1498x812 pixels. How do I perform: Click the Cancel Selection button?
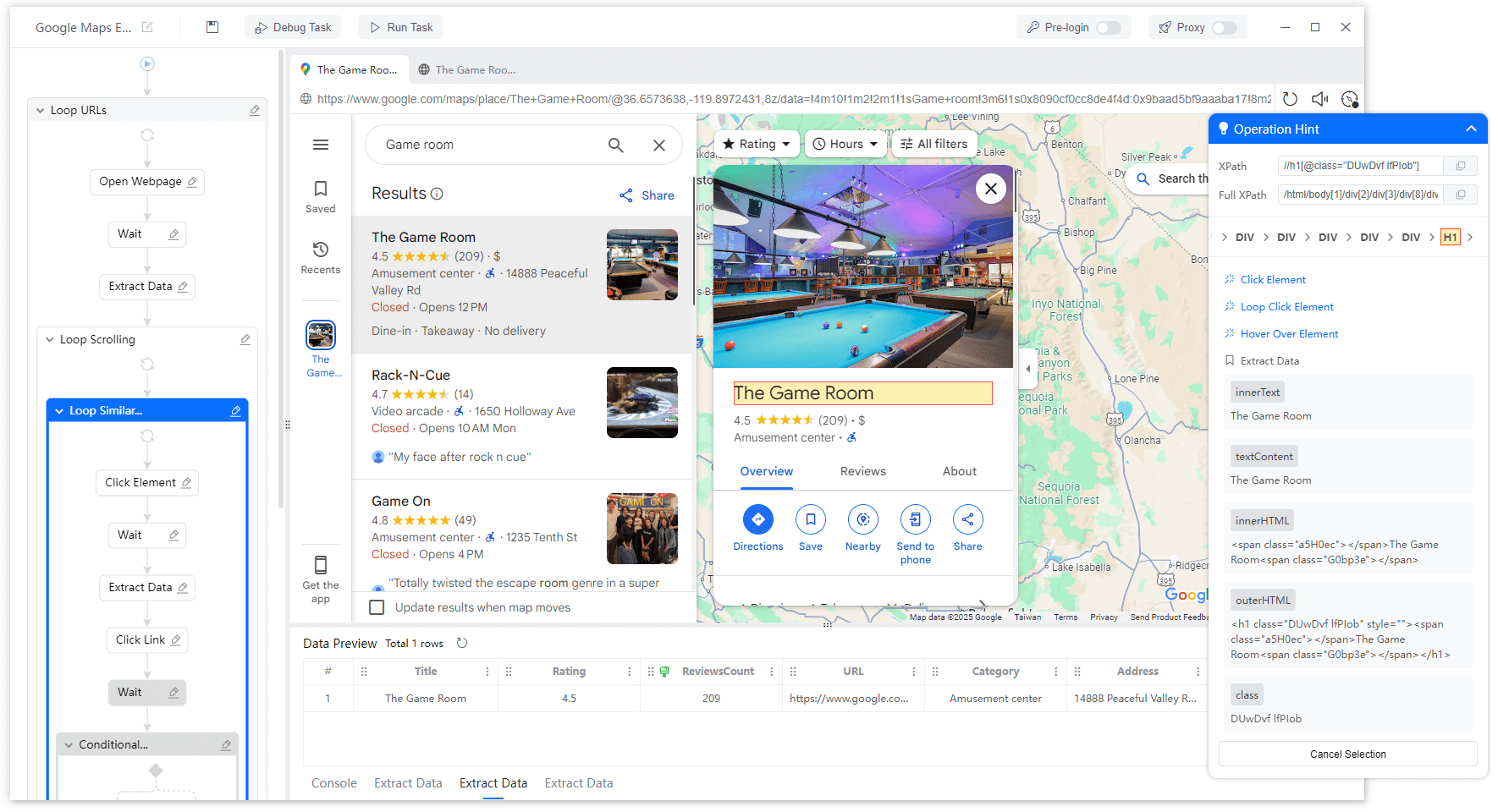1348,754
